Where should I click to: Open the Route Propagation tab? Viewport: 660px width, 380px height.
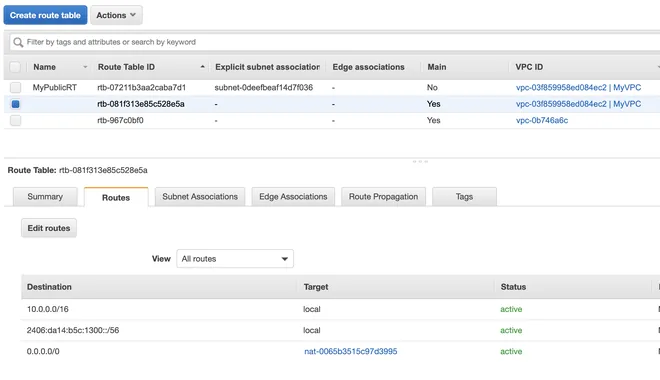(x=383, y=197)
